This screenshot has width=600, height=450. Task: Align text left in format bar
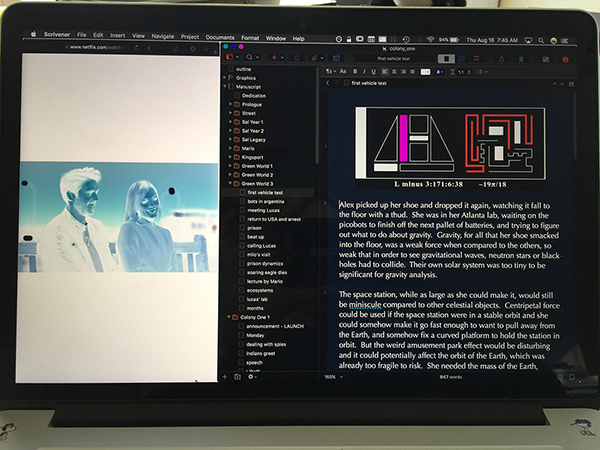pos(385,72)
